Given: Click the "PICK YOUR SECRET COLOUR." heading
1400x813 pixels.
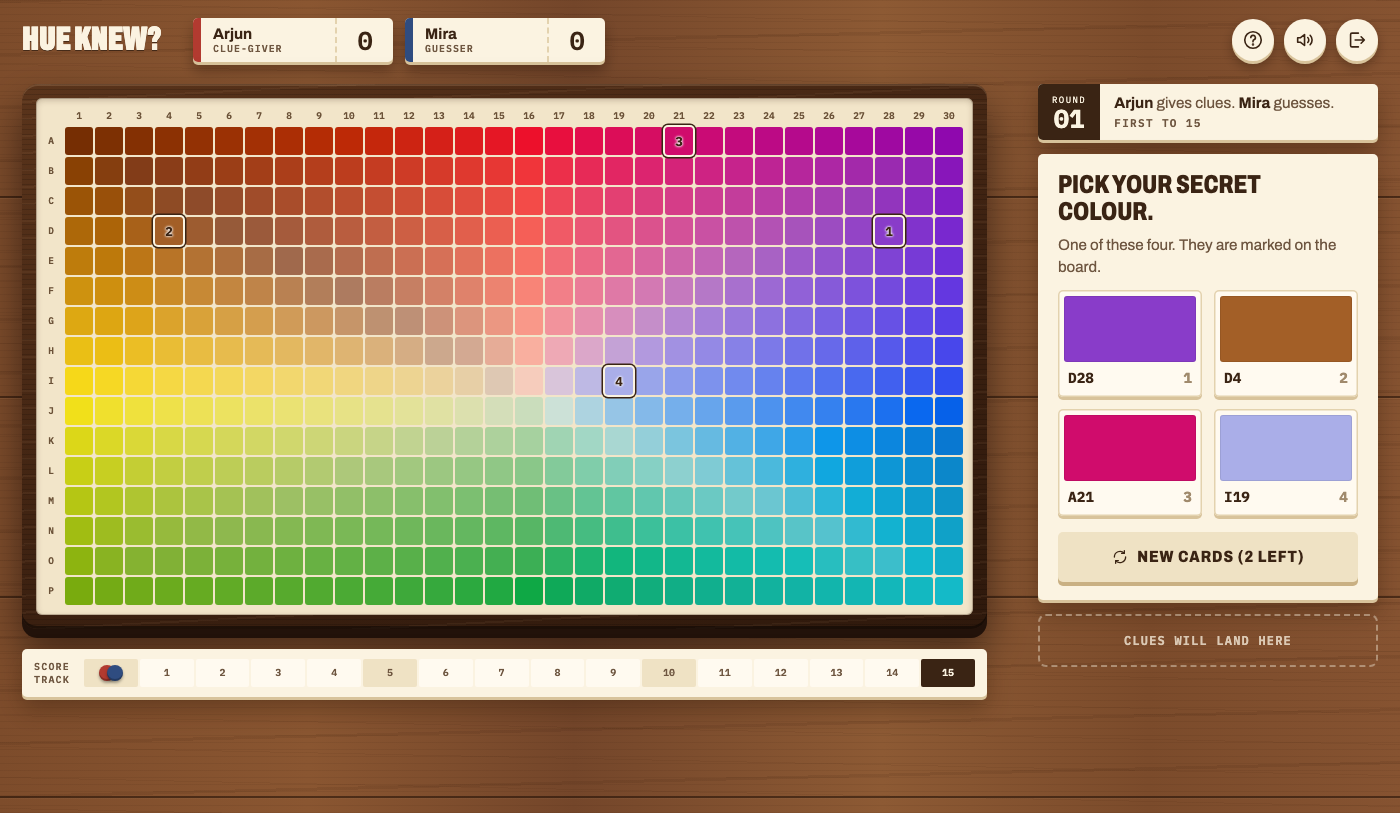Looking at the screenshot, I should (x=1159, y=198).
